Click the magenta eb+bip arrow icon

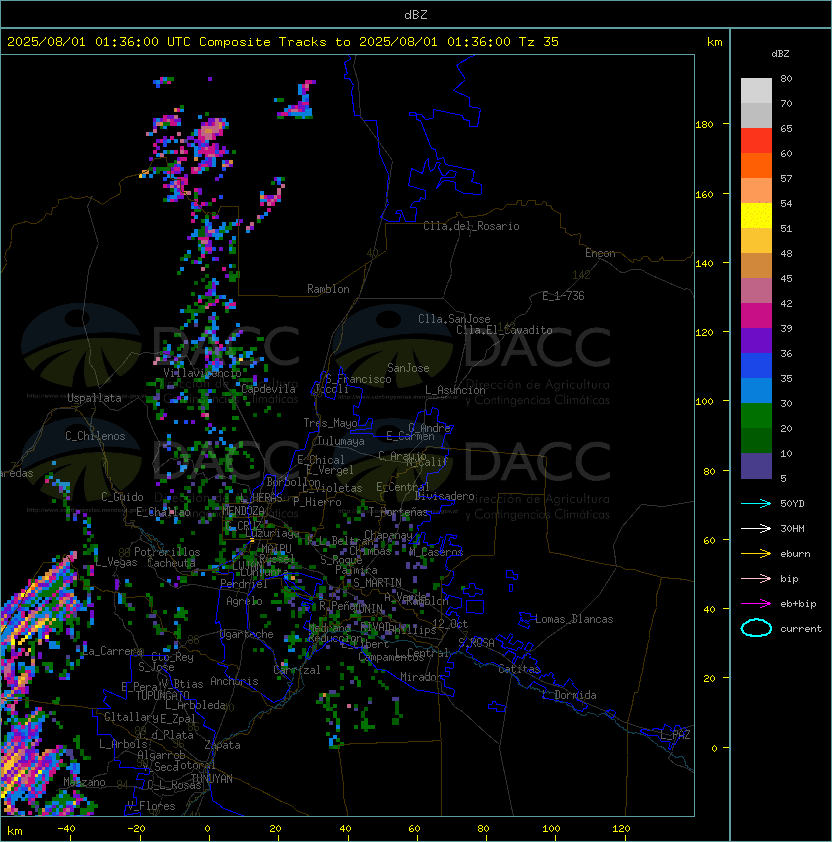tap(756, 604)
